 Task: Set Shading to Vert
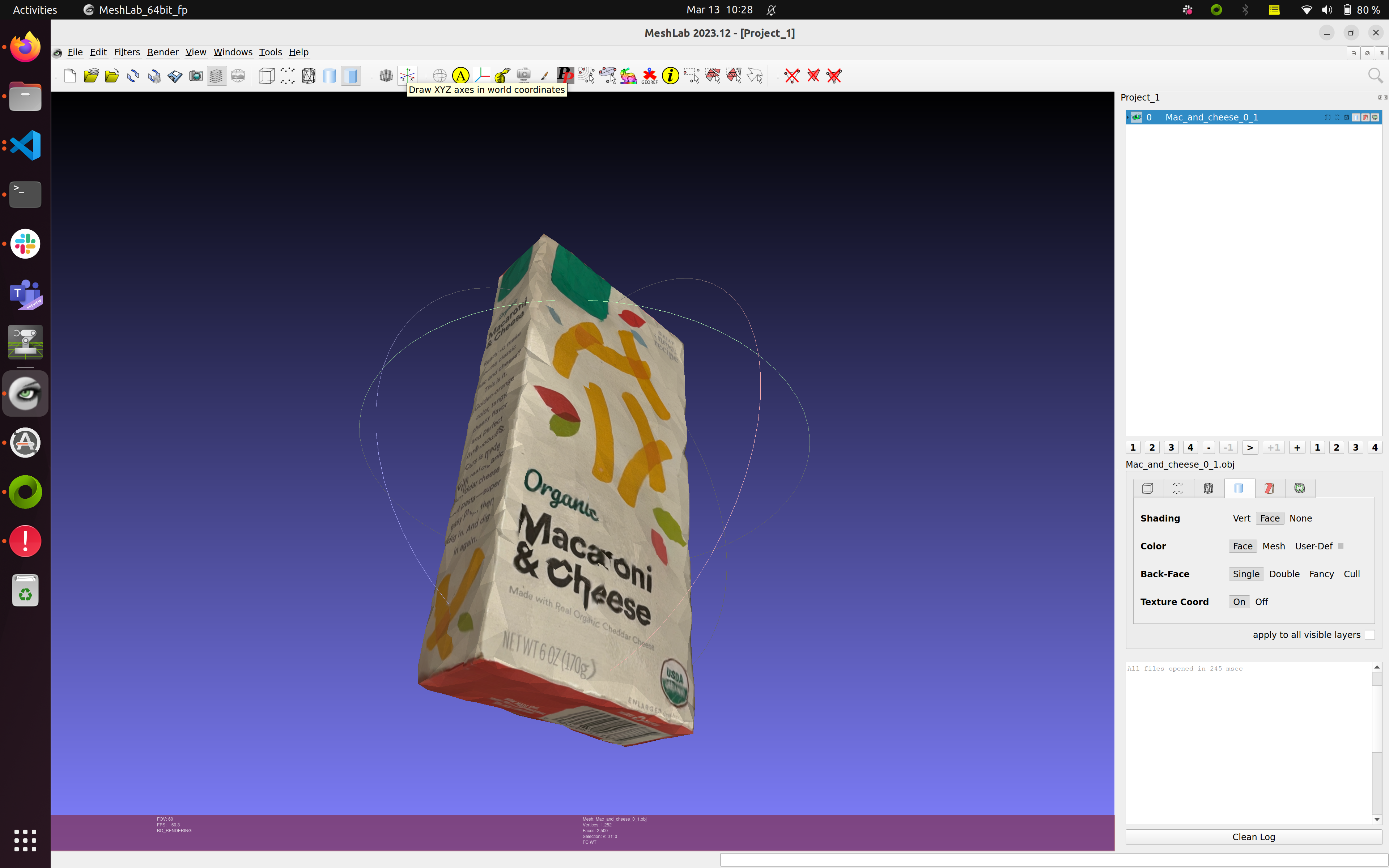coord(1241,518)
